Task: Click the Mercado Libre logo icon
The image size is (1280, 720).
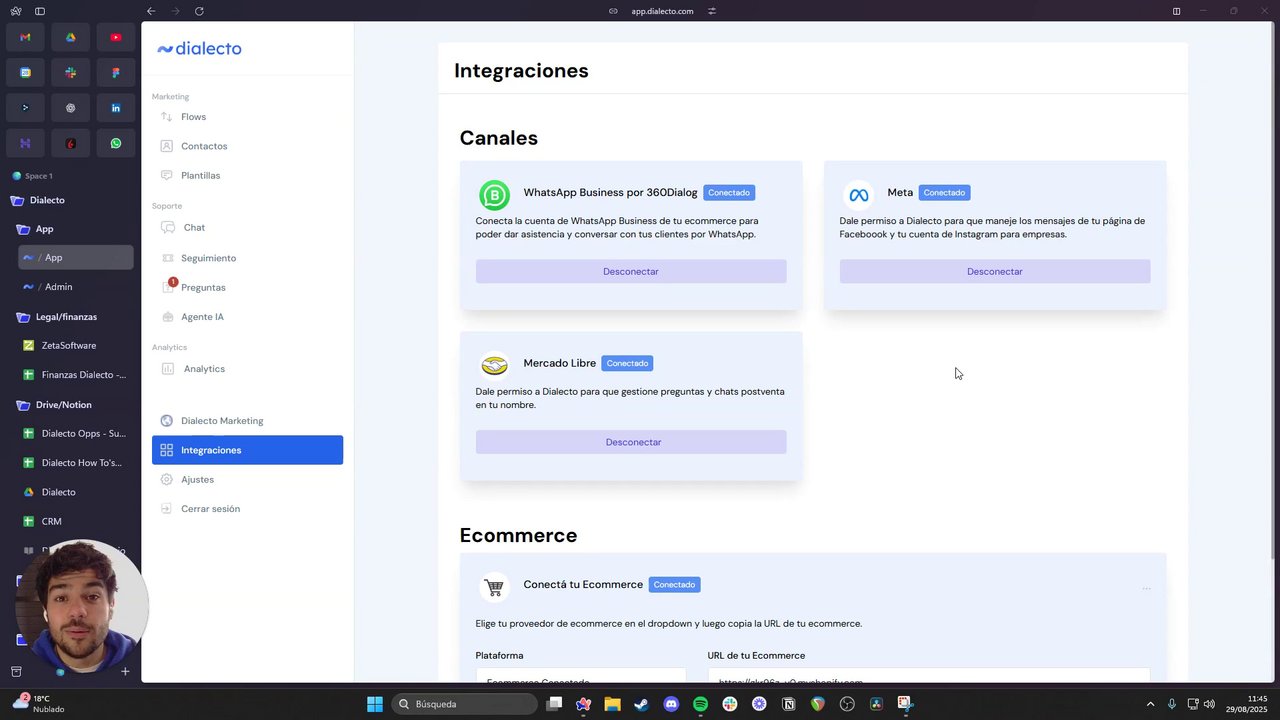Action: [x=494, y=365]
